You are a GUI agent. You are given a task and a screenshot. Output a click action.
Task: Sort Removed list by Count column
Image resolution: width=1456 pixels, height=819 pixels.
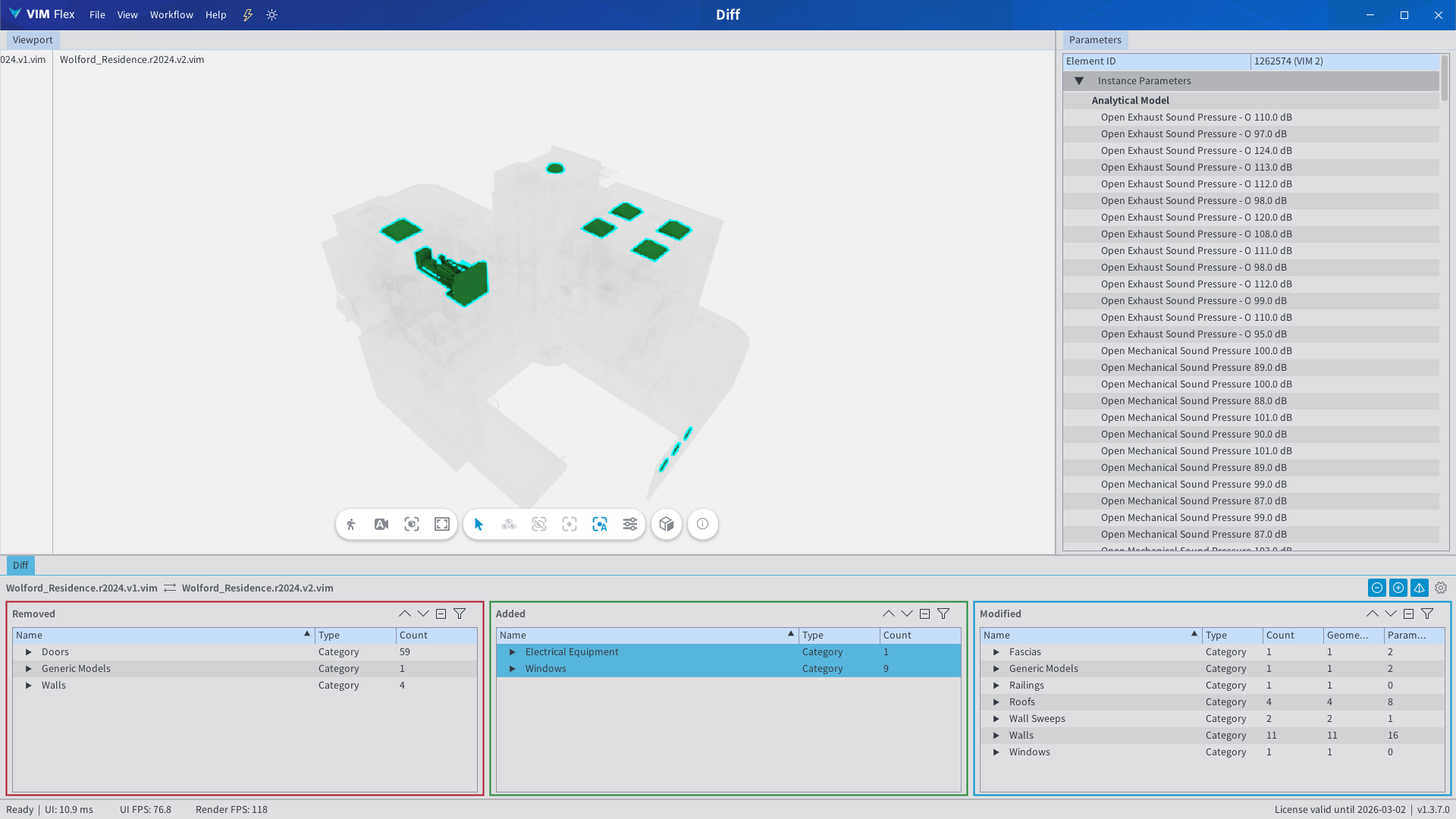(413, 635)
